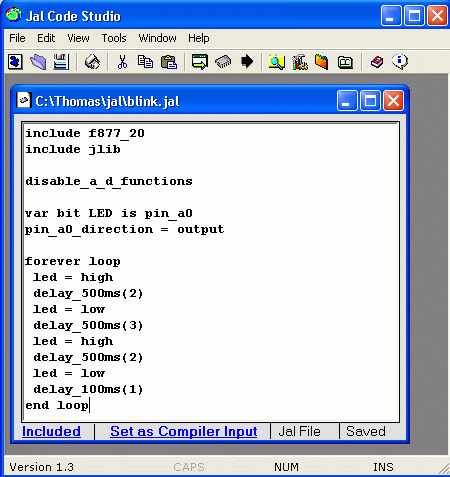Click the magnifier search icon
The width and height of the screenshot is (450, 477).
click(277, 62)
